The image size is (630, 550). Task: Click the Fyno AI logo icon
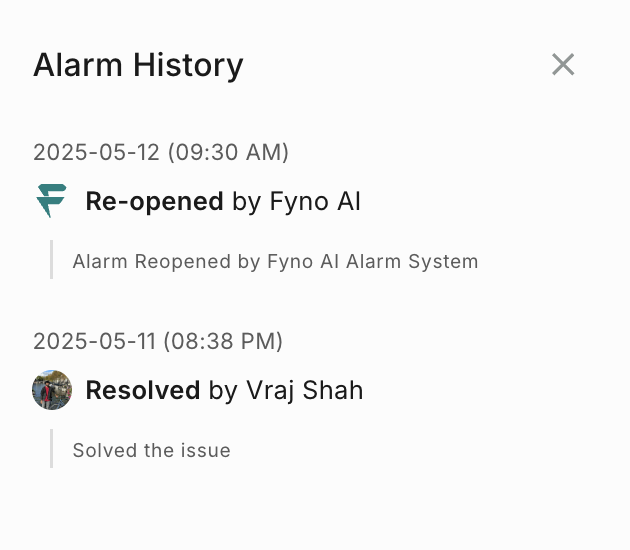point(51,201)
